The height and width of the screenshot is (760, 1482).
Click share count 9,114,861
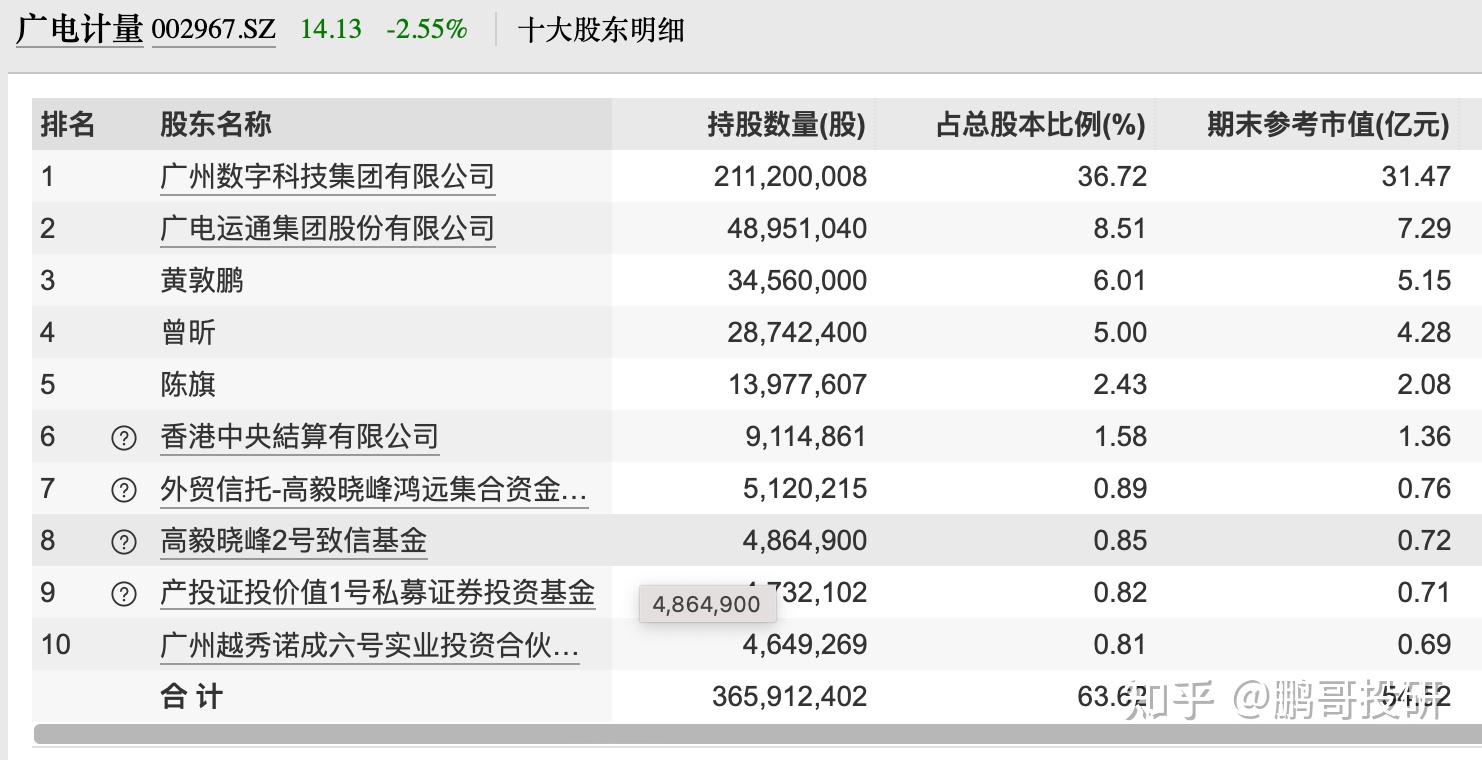coord(805,437)
